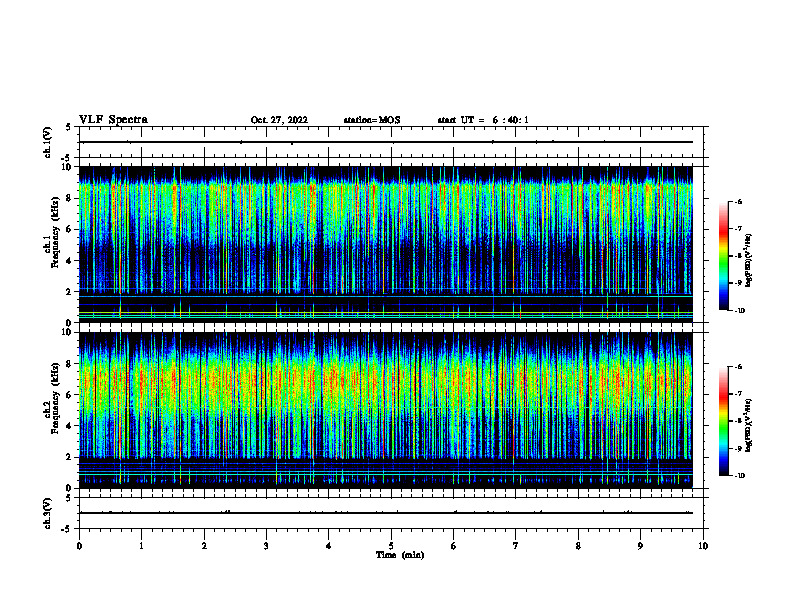Click the "-5" tick on ch.3(V) axis
Image resolution: width=792 pixels, height=612 pixels.
click(66, 529)
